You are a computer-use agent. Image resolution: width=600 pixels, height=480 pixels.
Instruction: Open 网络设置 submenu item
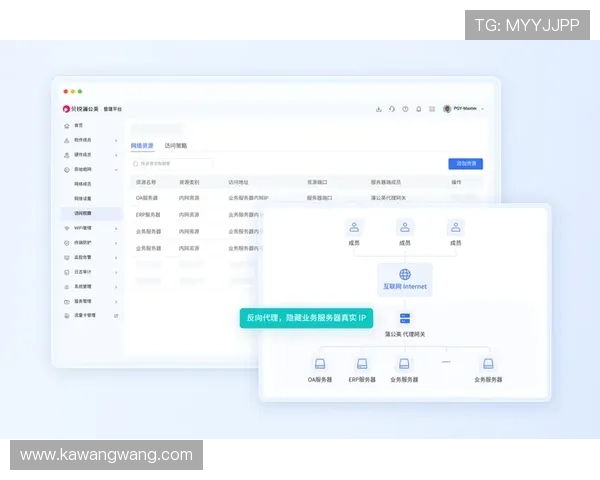[83, 199]
